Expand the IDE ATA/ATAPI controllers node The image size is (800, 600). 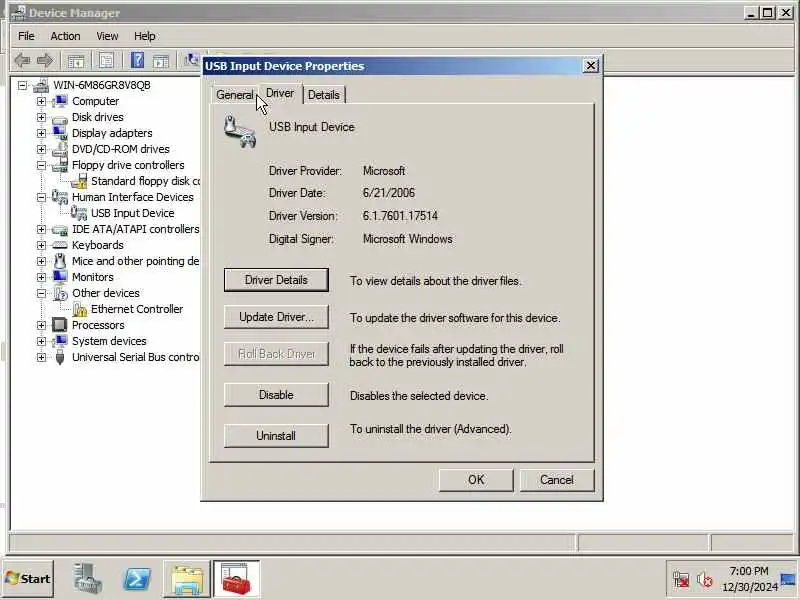[x=41, y=229]
